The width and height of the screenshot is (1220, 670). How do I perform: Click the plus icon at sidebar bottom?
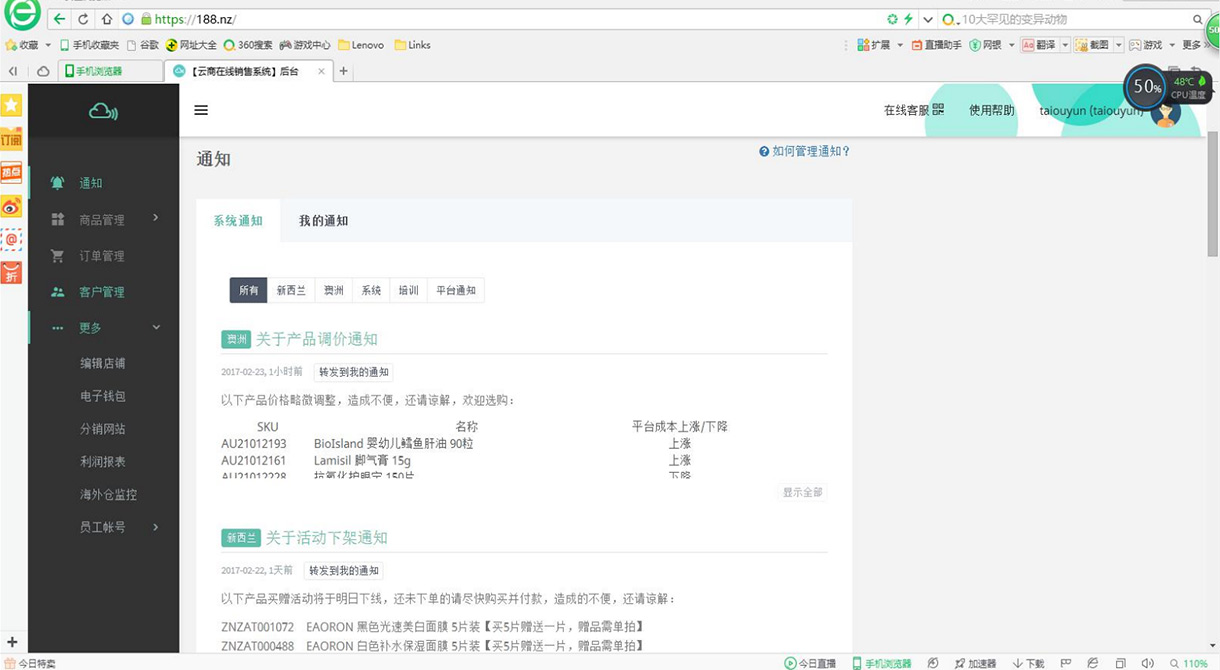(x=12, y=642)
